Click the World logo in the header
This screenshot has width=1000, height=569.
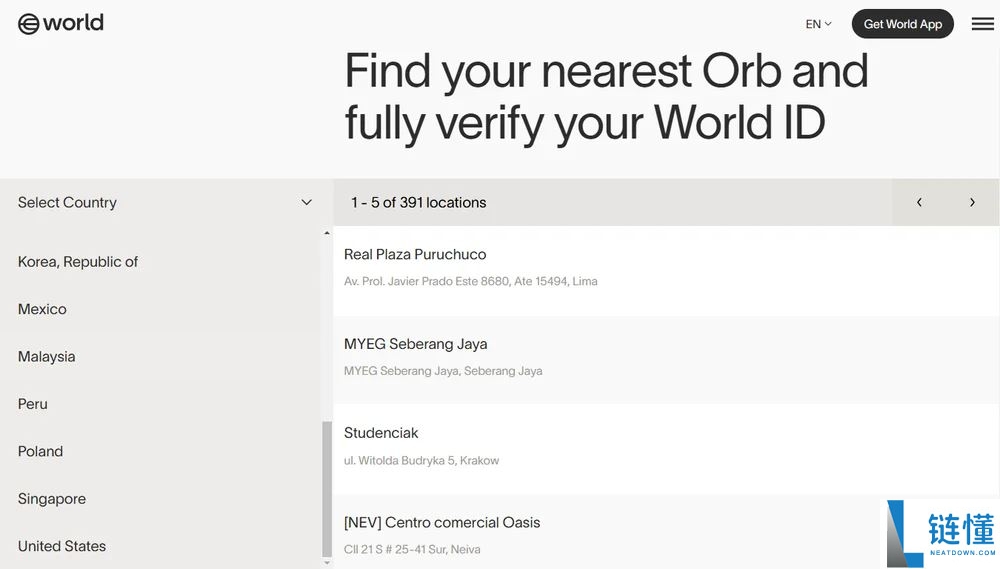point(61,24)
